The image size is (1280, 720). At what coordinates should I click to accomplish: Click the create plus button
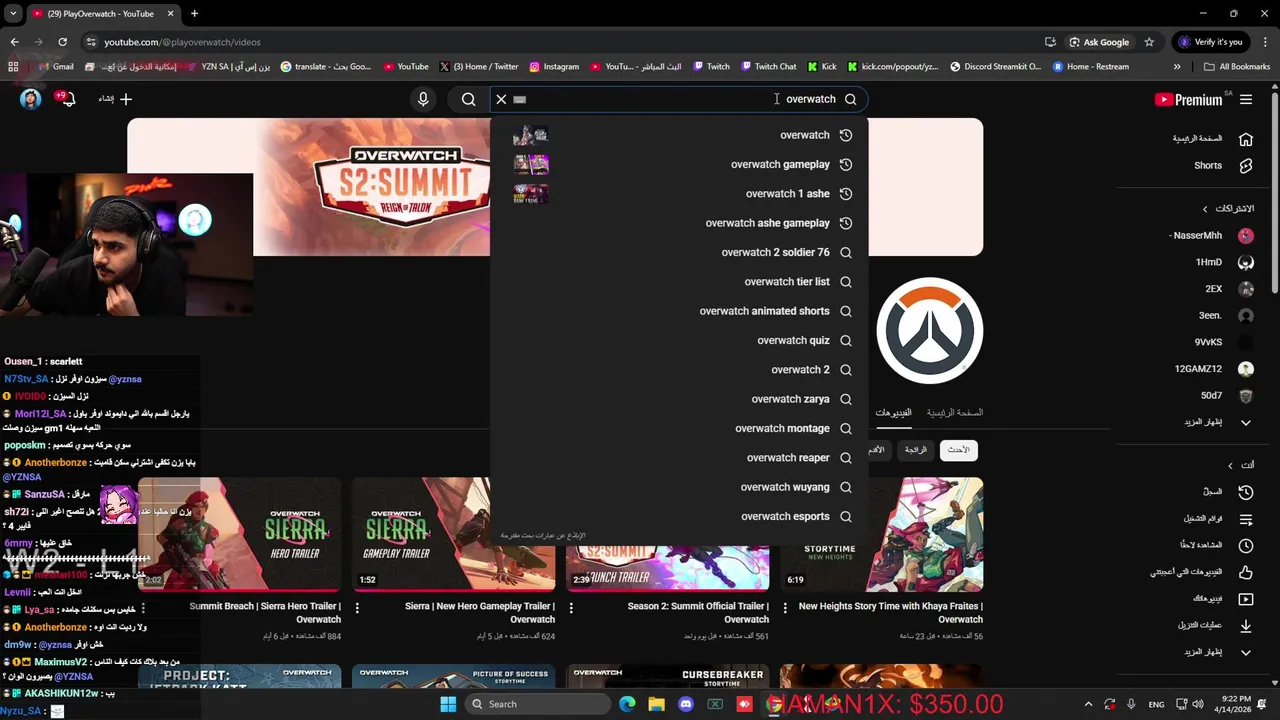tap(115, 99)
